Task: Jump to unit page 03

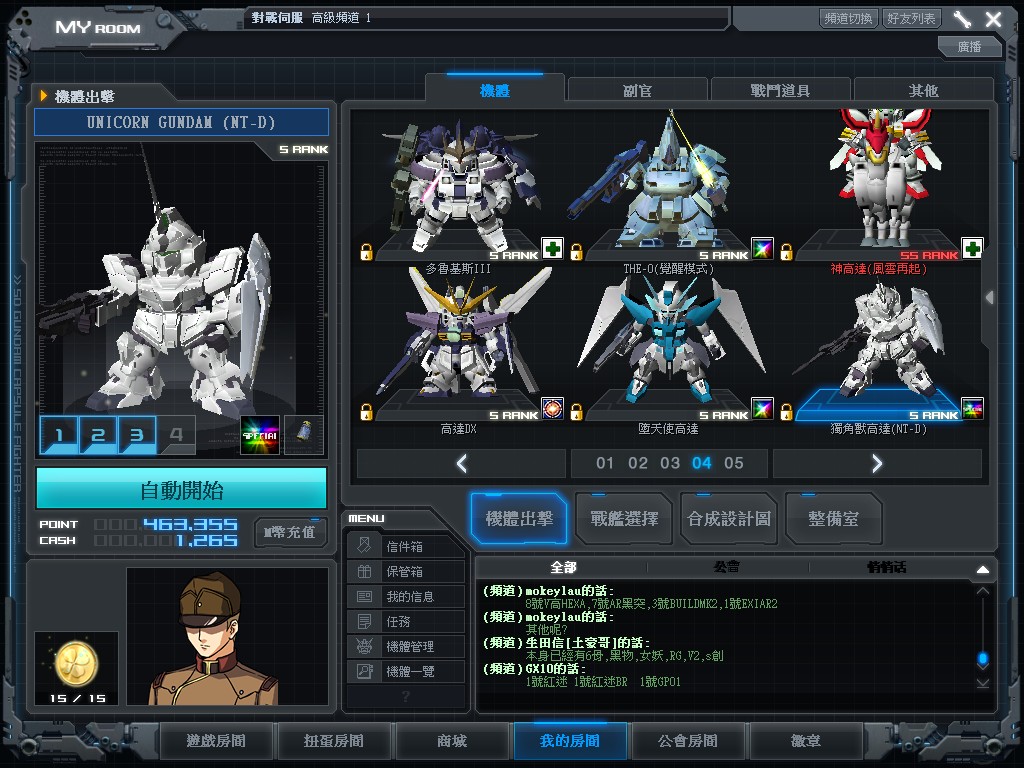Action: [x=669, y=463]
